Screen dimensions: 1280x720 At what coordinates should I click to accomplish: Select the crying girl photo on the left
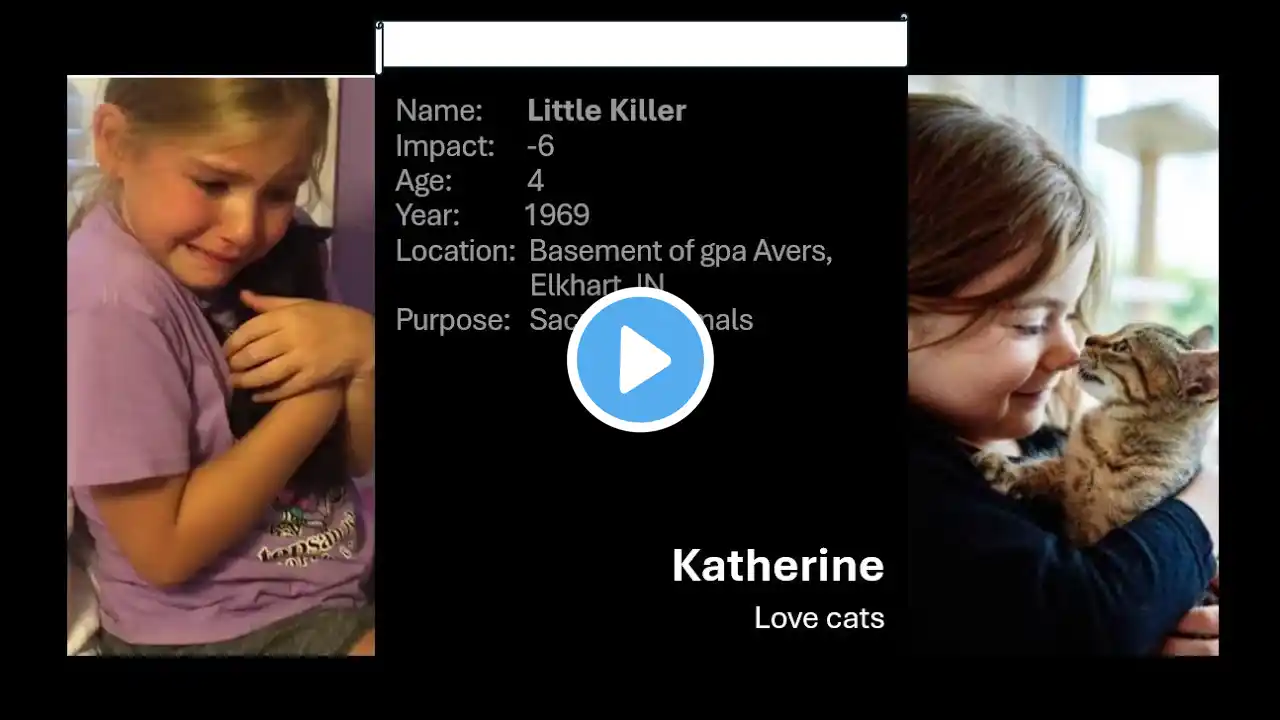[x=221, y=366]
